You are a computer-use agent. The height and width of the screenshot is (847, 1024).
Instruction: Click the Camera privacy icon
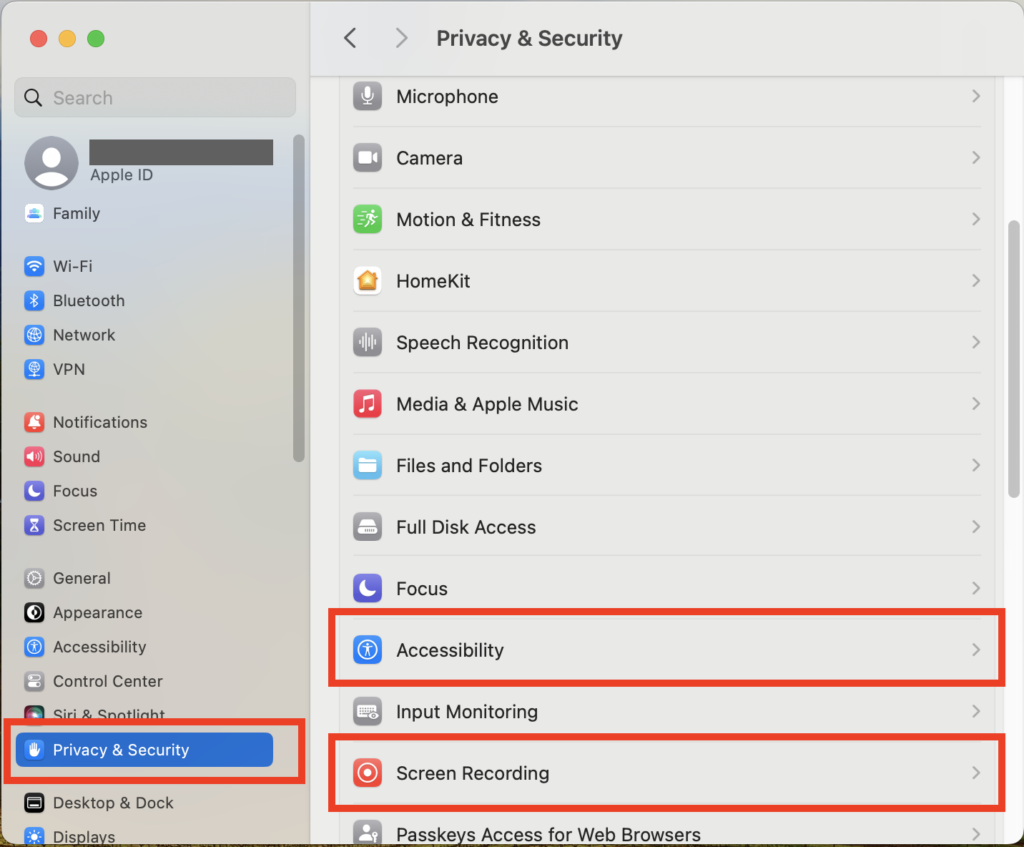368,158
